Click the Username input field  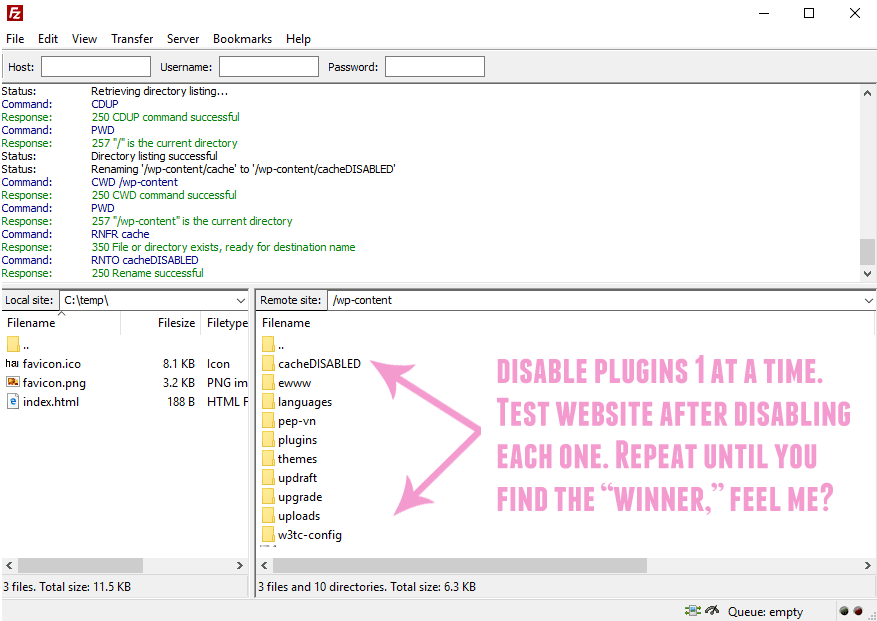[268, 67]
